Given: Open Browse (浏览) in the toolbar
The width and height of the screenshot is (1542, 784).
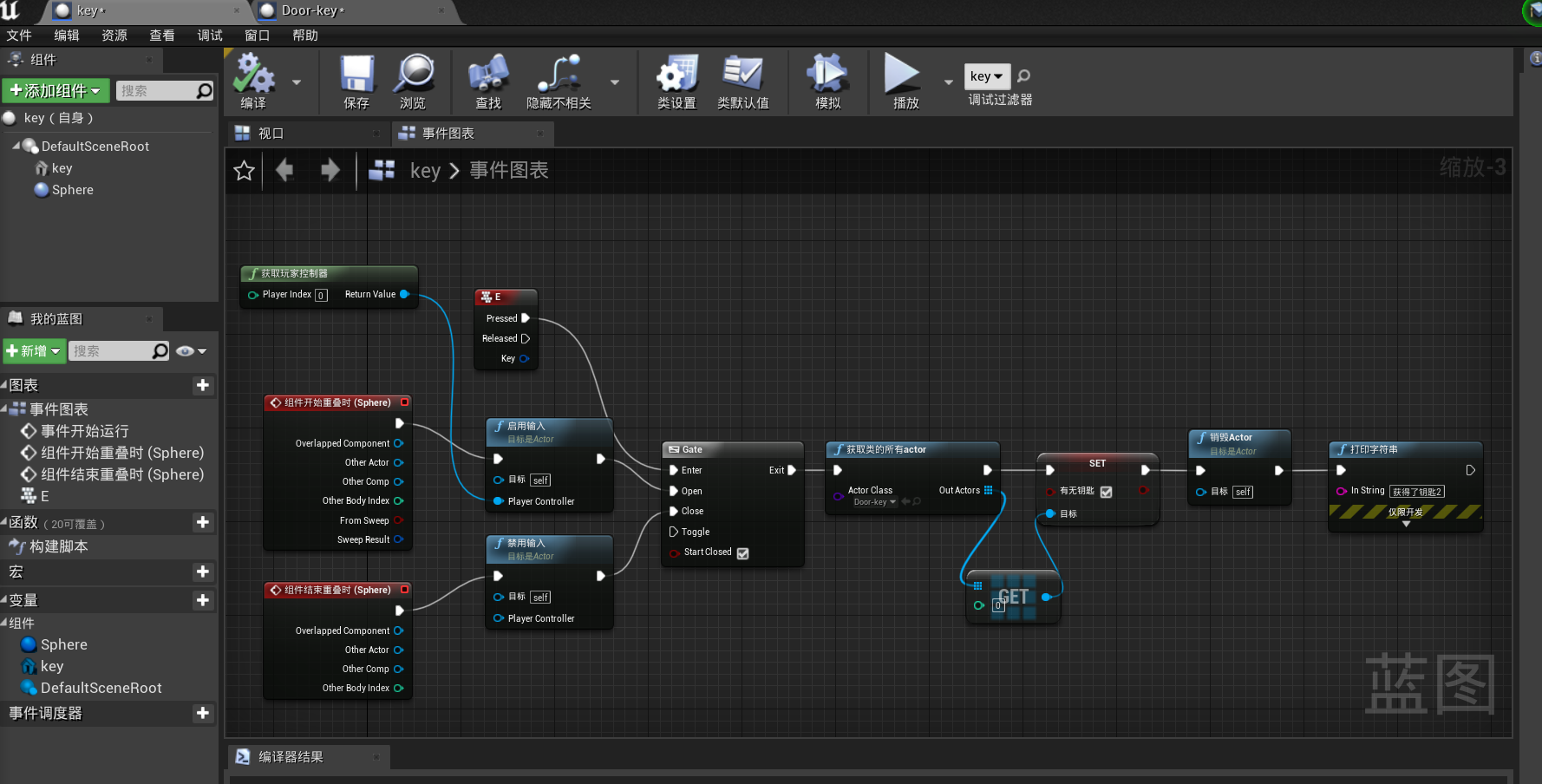Looking at the screenshot, I should pos(414,75).
